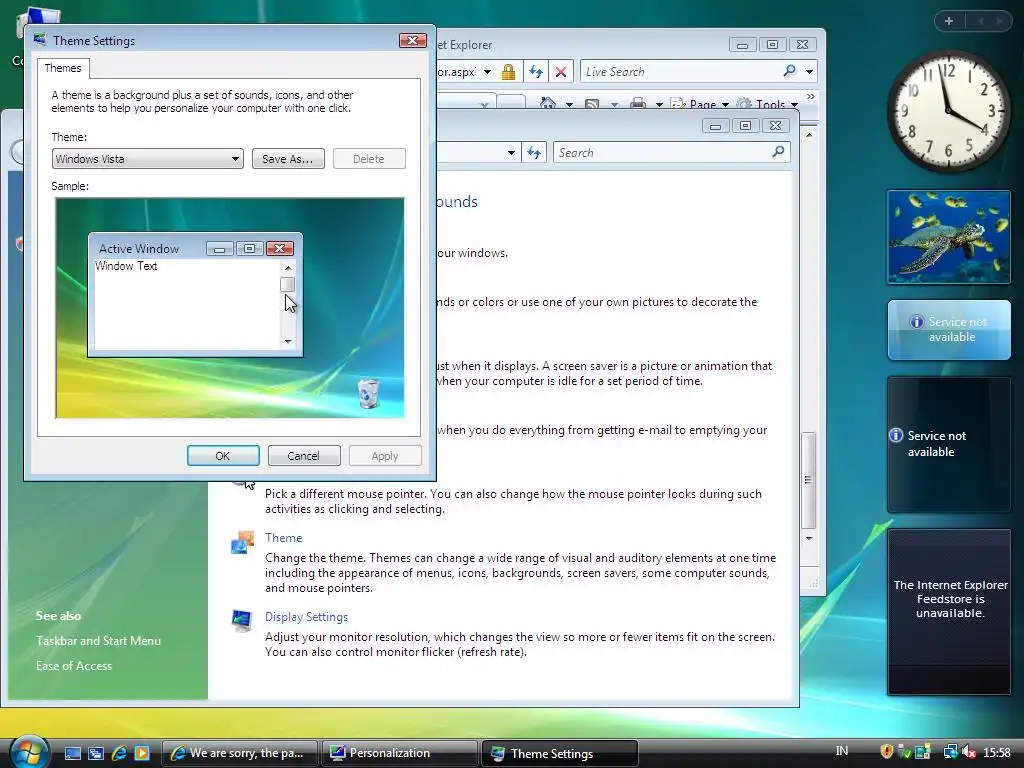Click OK in Theme Settings

tap(223, 456)
